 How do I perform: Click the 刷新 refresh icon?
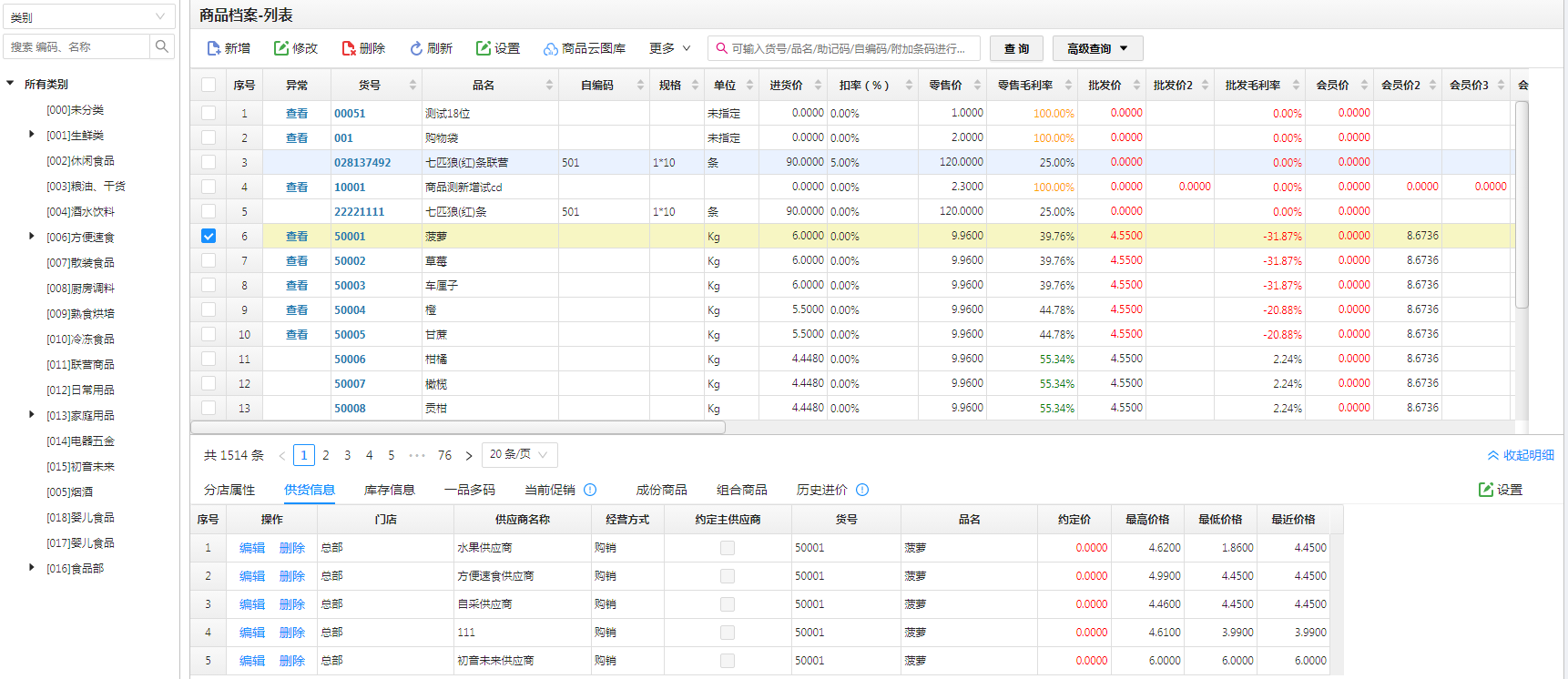(x=416, y=48)
